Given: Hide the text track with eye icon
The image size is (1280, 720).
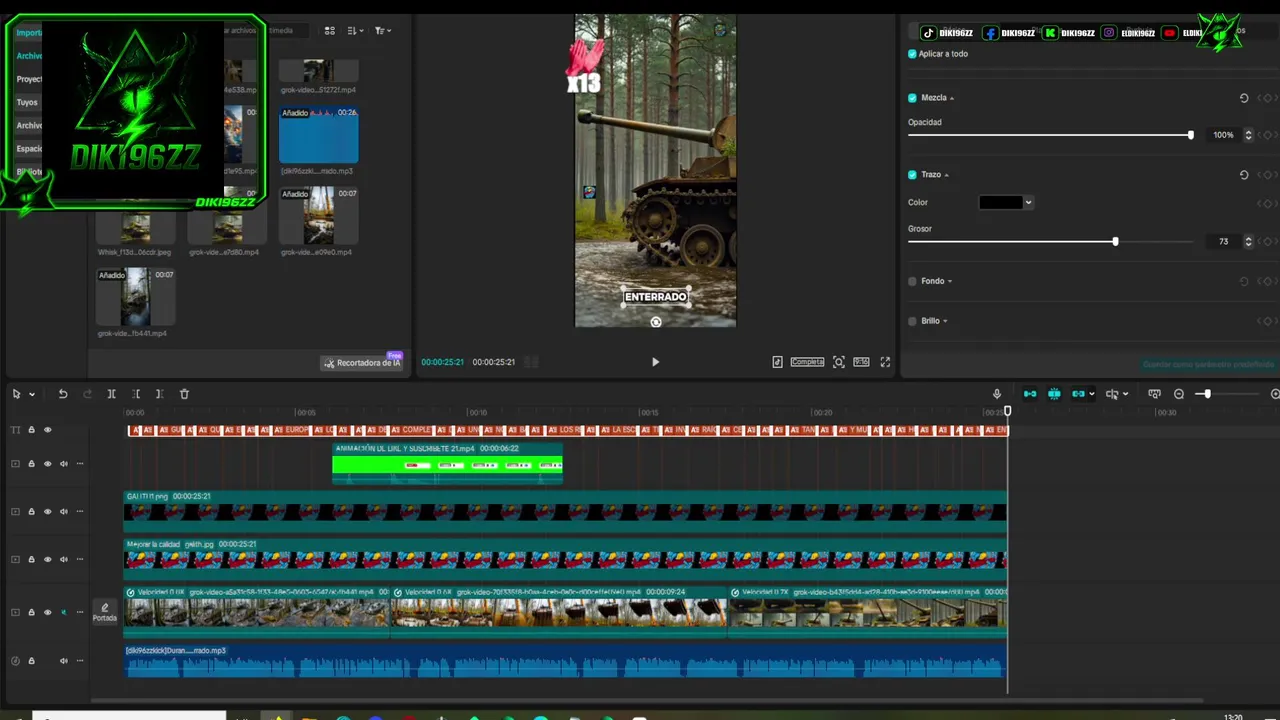Looking at the screenshot, I should (x=47, y=430).
